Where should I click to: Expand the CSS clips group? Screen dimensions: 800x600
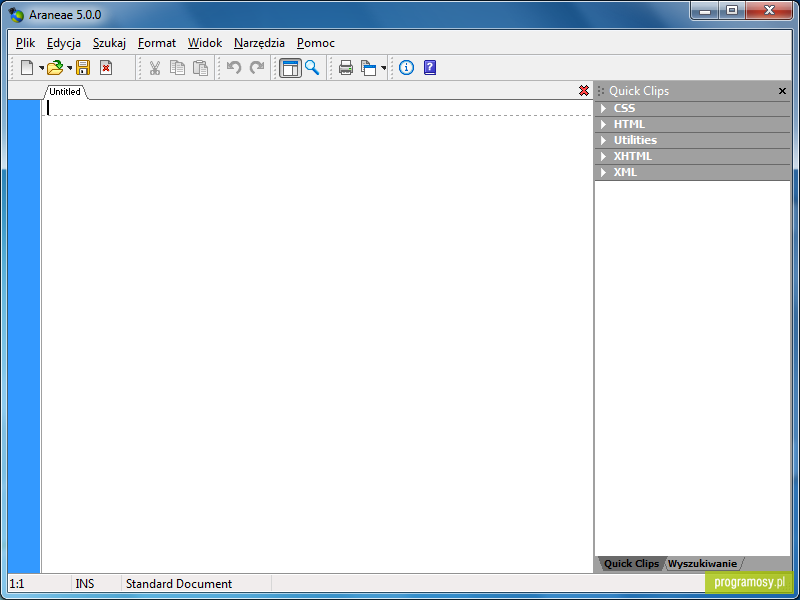click(x=692, y=108)
